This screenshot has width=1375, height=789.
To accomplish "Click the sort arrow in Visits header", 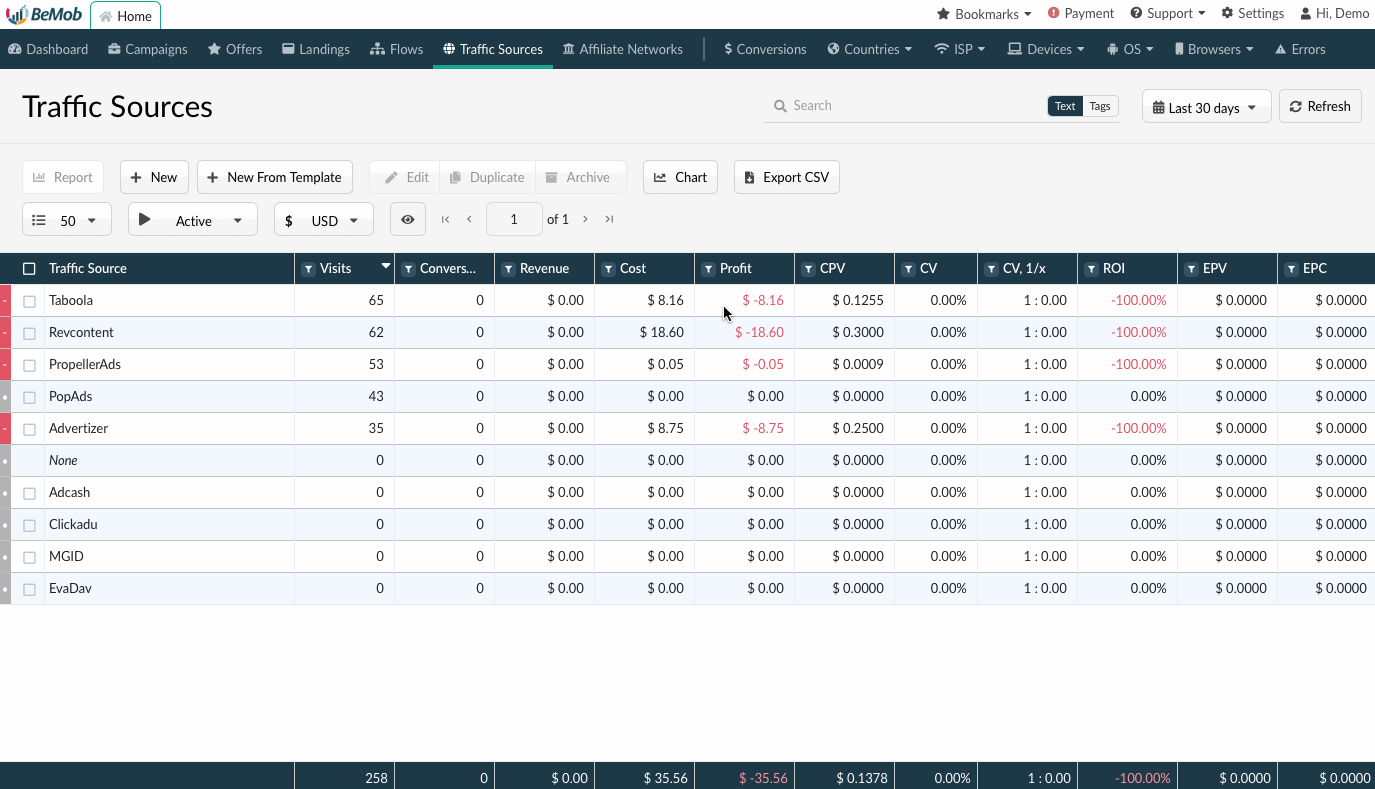I will click(x=386, y=266).
